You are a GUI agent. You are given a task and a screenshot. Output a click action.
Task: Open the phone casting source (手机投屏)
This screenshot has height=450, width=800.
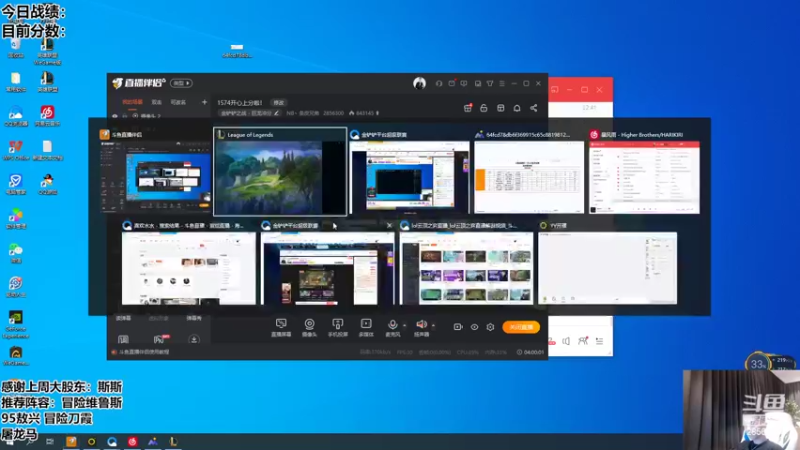(337, 328)
